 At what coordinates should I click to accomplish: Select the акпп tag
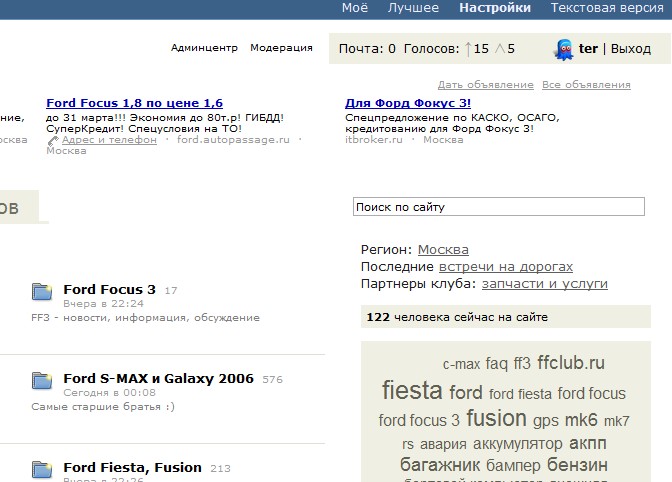(588, 443)
